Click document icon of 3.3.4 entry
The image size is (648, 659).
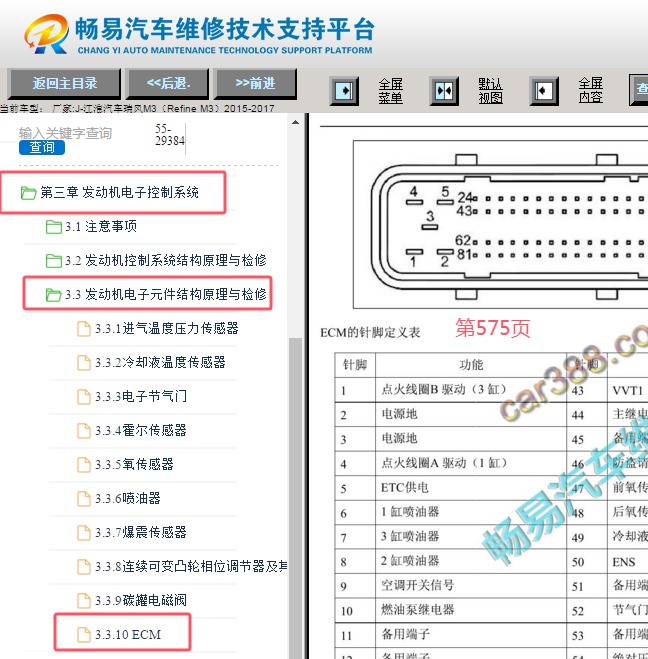[84, 431]
